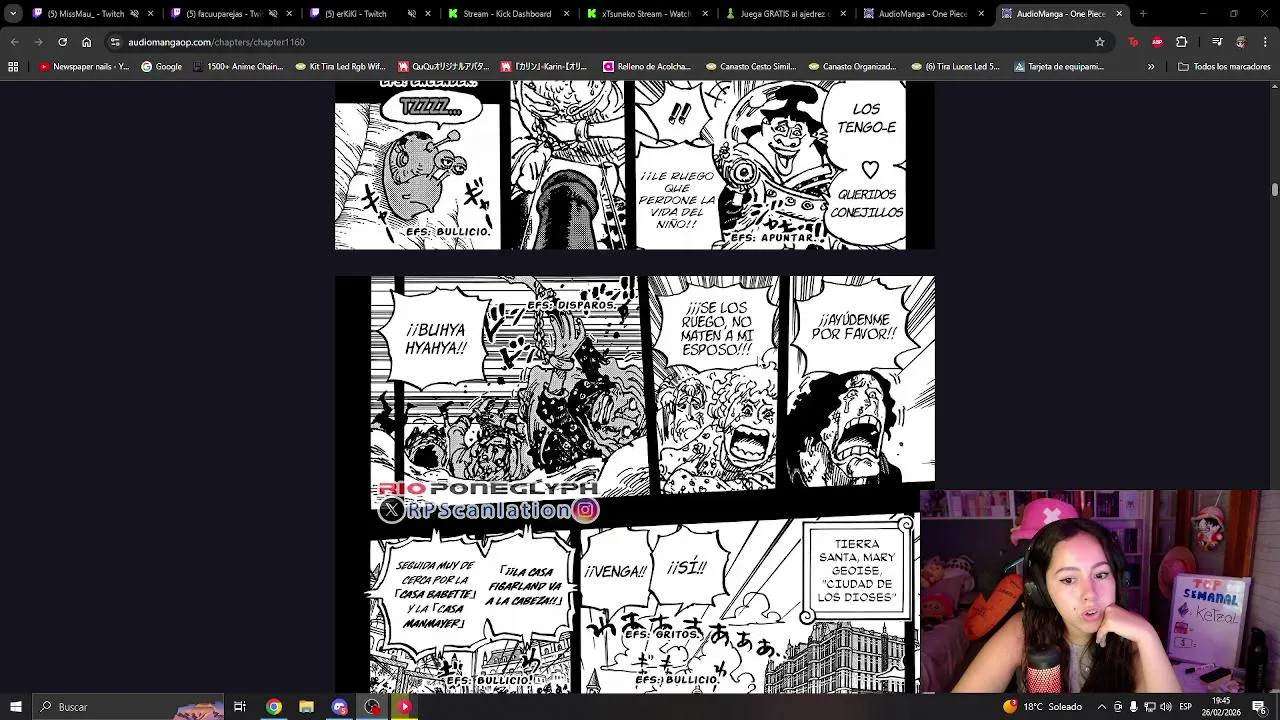
Task: Open the 1500+ Anime Chain bookmark
Action: point(238,66)
